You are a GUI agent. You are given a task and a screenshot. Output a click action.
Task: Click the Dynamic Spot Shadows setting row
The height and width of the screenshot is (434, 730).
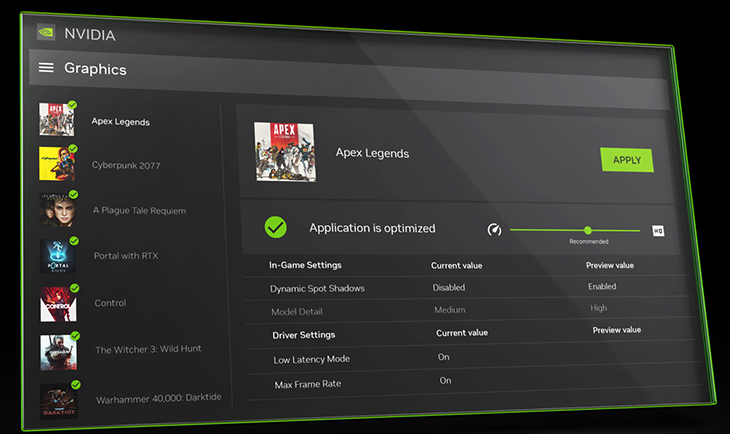pyautogui.click(x=468, y=288)
